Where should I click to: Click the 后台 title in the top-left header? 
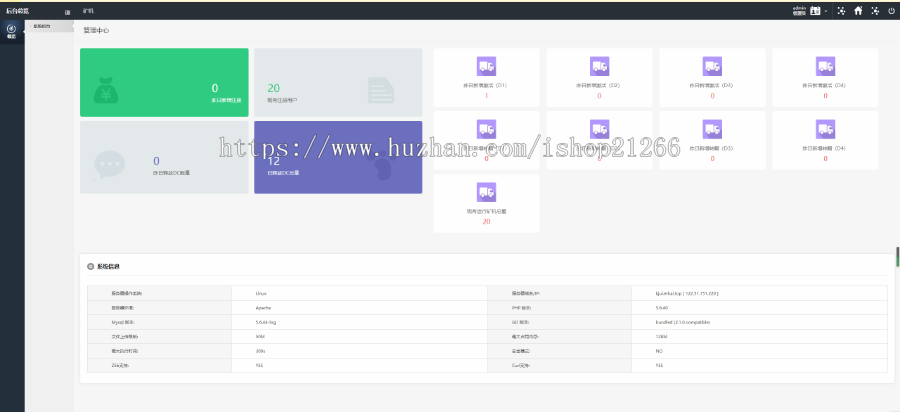pyautogui.click(x=17, y=11)
